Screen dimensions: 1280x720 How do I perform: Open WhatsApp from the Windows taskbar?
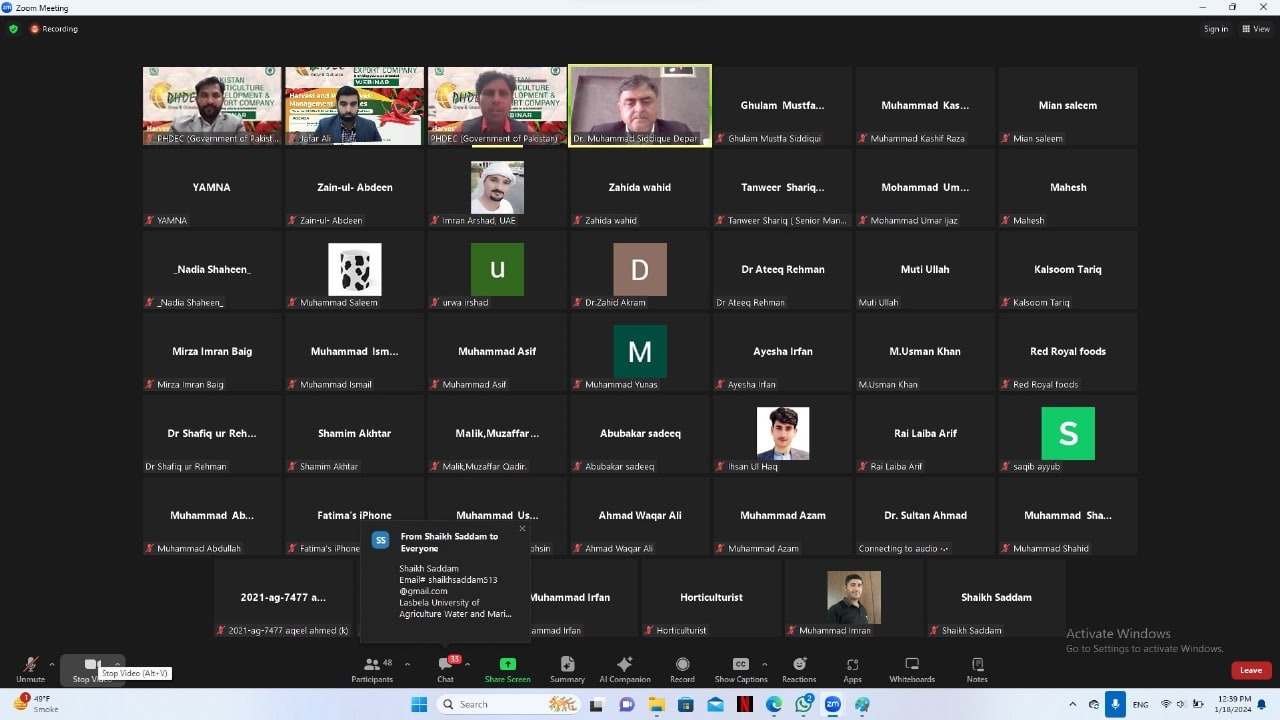point(803,705)
